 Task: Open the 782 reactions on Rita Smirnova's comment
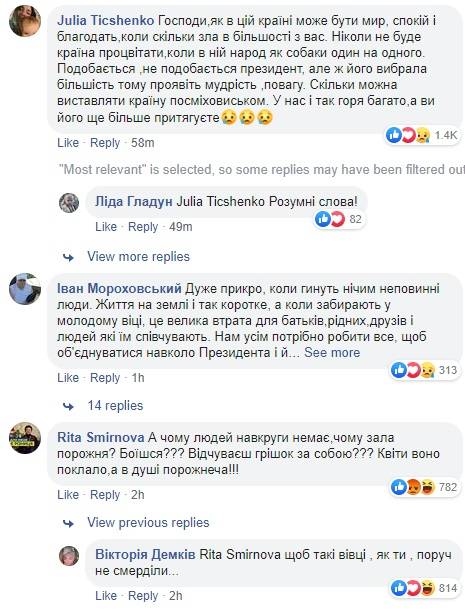[x=424, y=487]
